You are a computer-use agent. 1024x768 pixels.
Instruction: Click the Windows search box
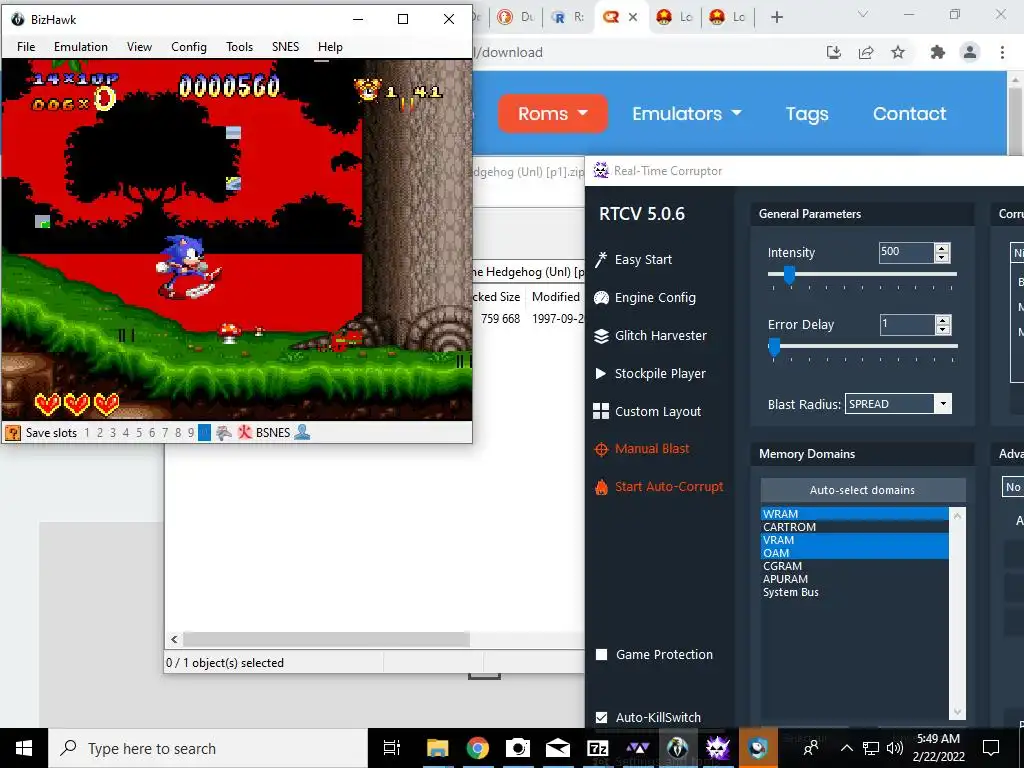tap(208, 748)
